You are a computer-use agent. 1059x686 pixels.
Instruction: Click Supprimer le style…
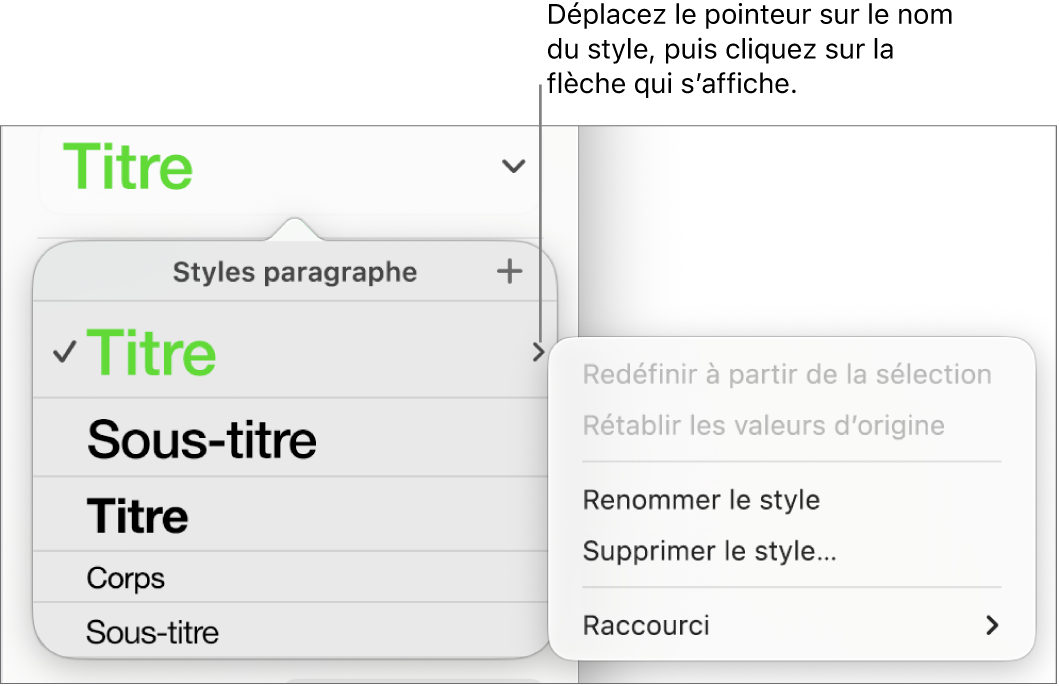(711, 550)
